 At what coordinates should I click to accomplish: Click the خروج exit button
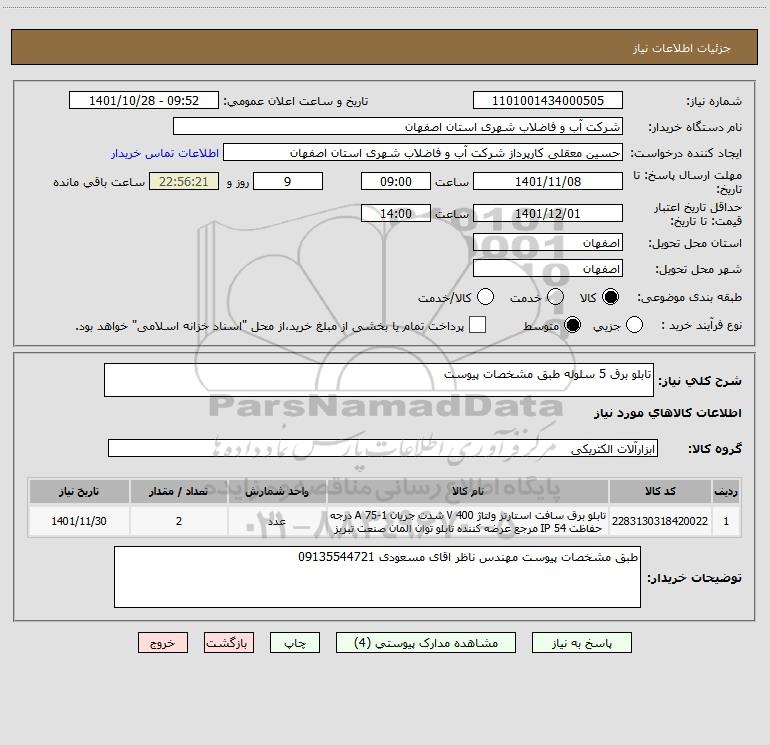(x=163, y=643)
